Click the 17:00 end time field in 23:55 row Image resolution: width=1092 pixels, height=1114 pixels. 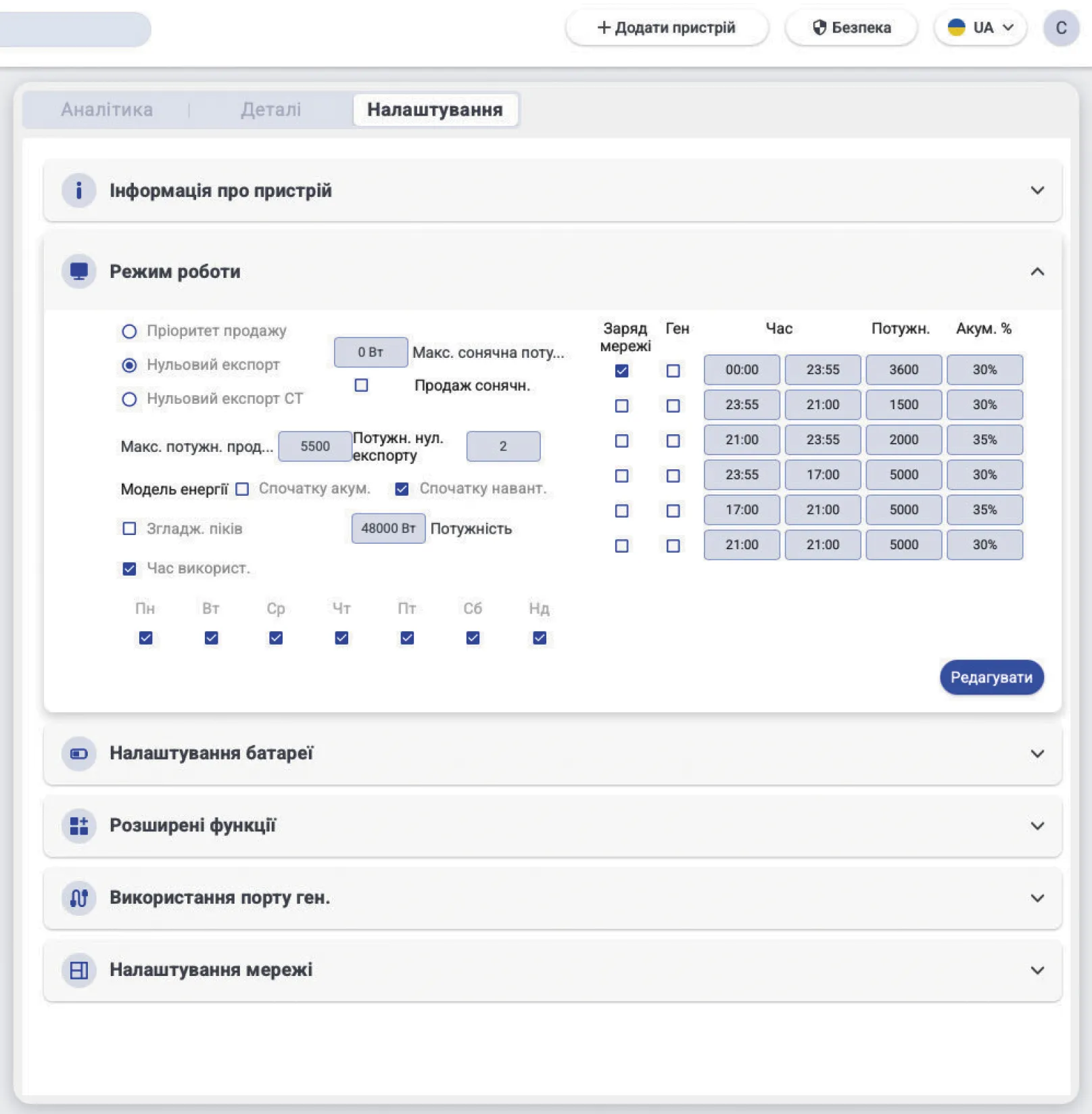(x=823, y=475)
